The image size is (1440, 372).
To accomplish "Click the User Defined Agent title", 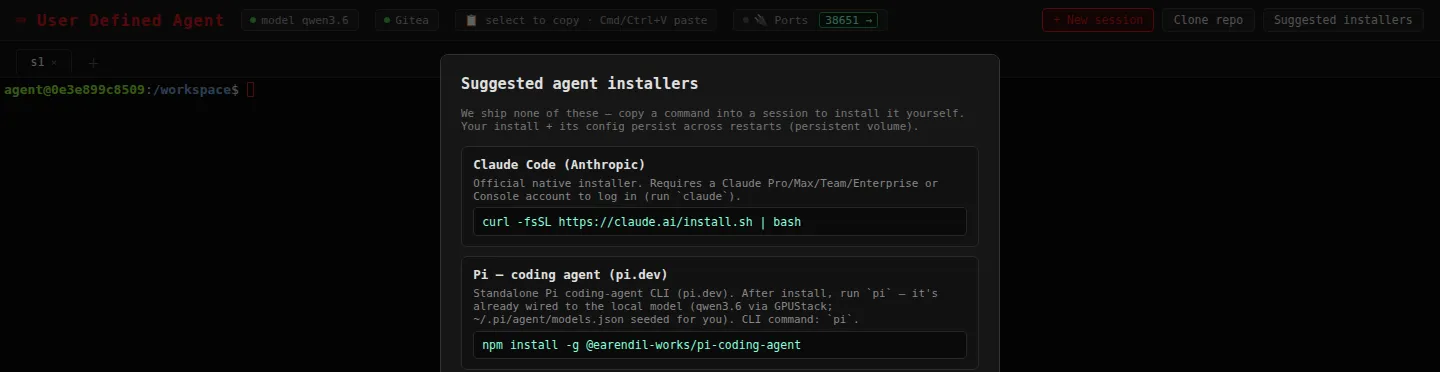I will [120, 20].
